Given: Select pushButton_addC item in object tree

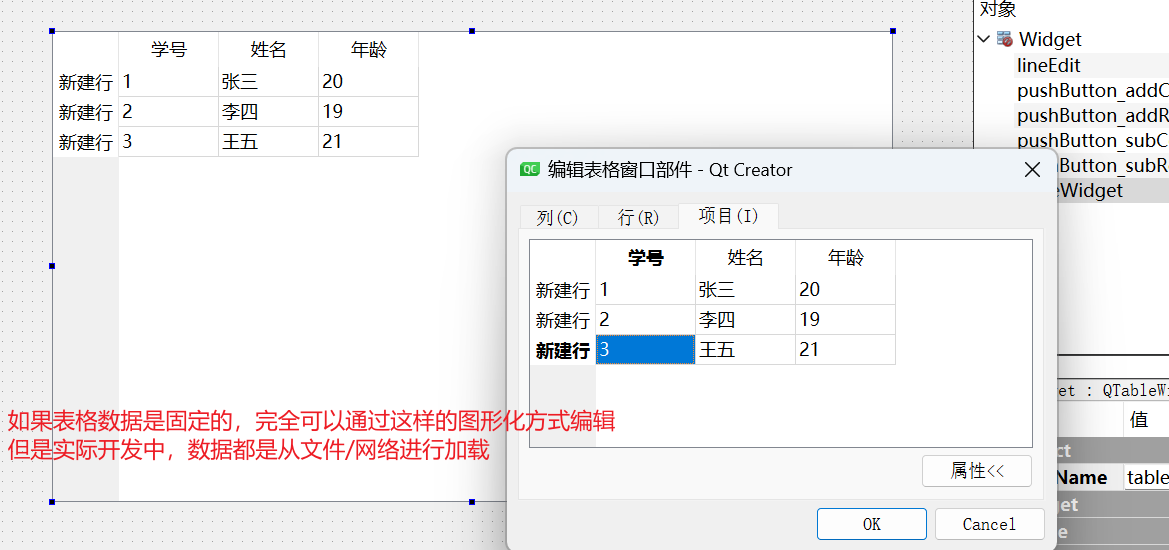Looking at the screenshot, I should [1092, 91].
